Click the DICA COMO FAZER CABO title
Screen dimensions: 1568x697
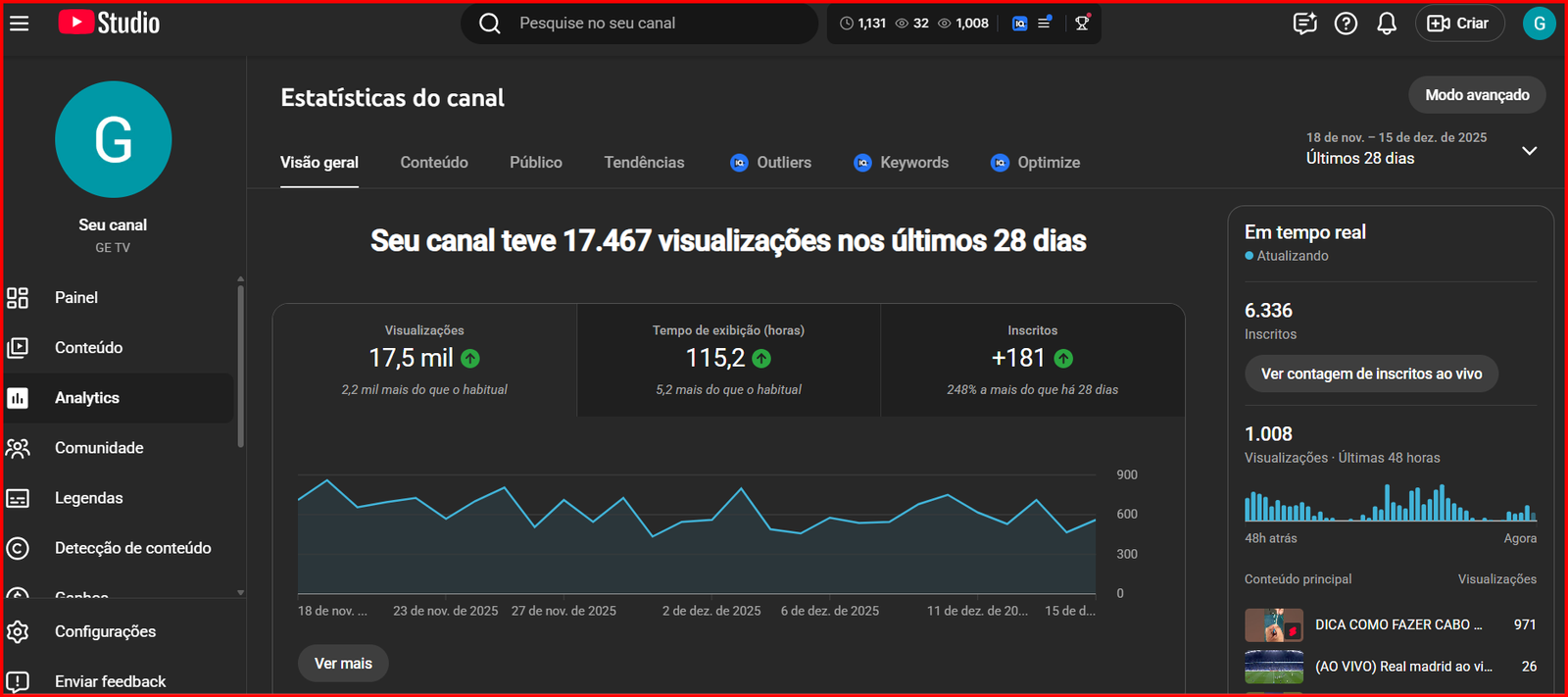coord(1398,624)
